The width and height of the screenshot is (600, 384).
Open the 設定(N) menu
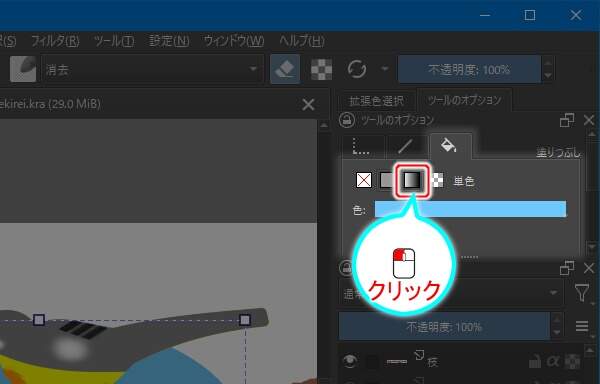point(169,41)
